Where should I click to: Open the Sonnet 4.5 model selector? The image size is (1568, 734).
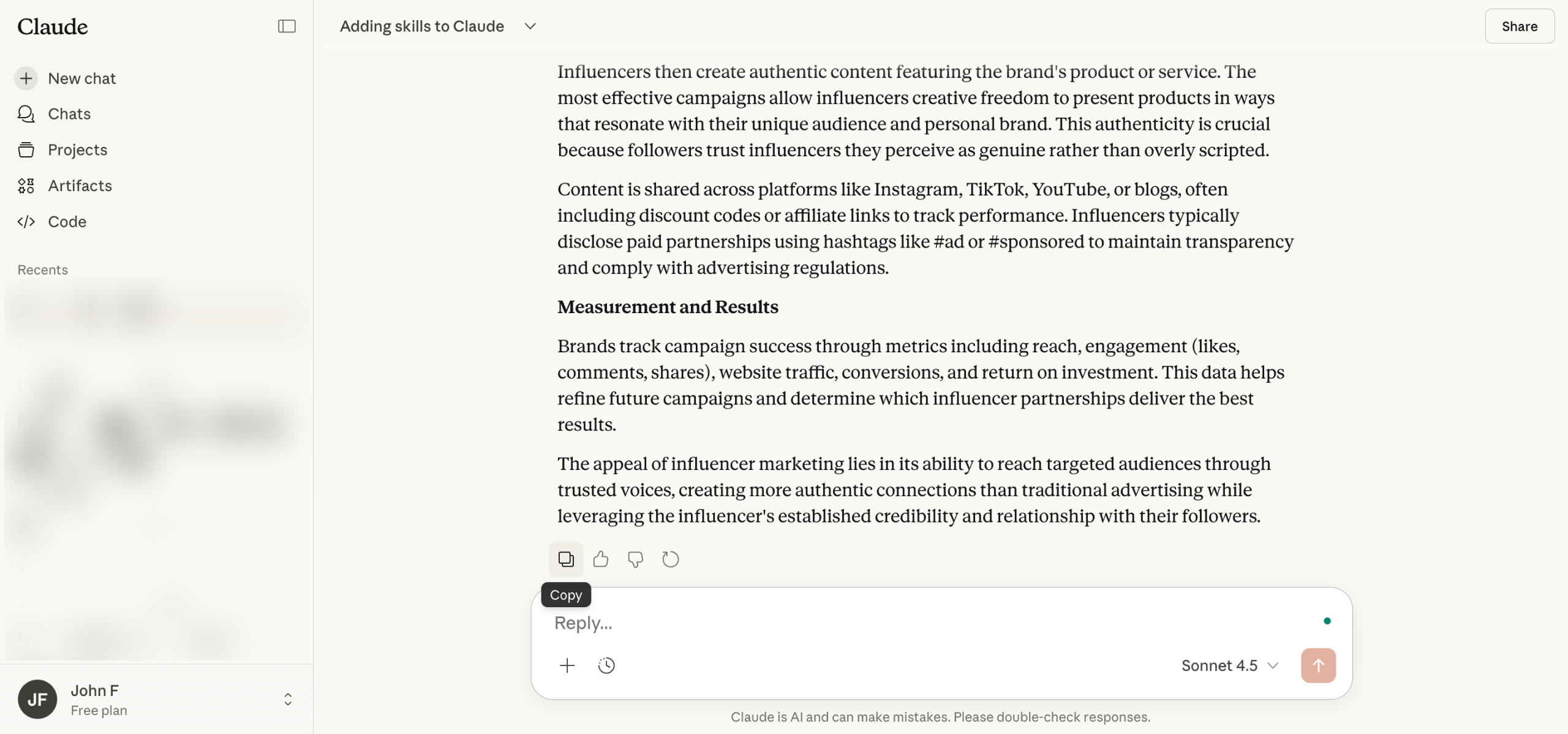pos(1229,665)
